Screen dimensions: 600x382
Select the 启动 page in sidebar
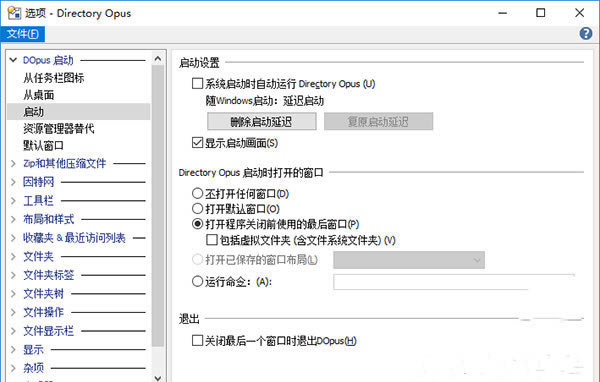[x=78, y=112]
